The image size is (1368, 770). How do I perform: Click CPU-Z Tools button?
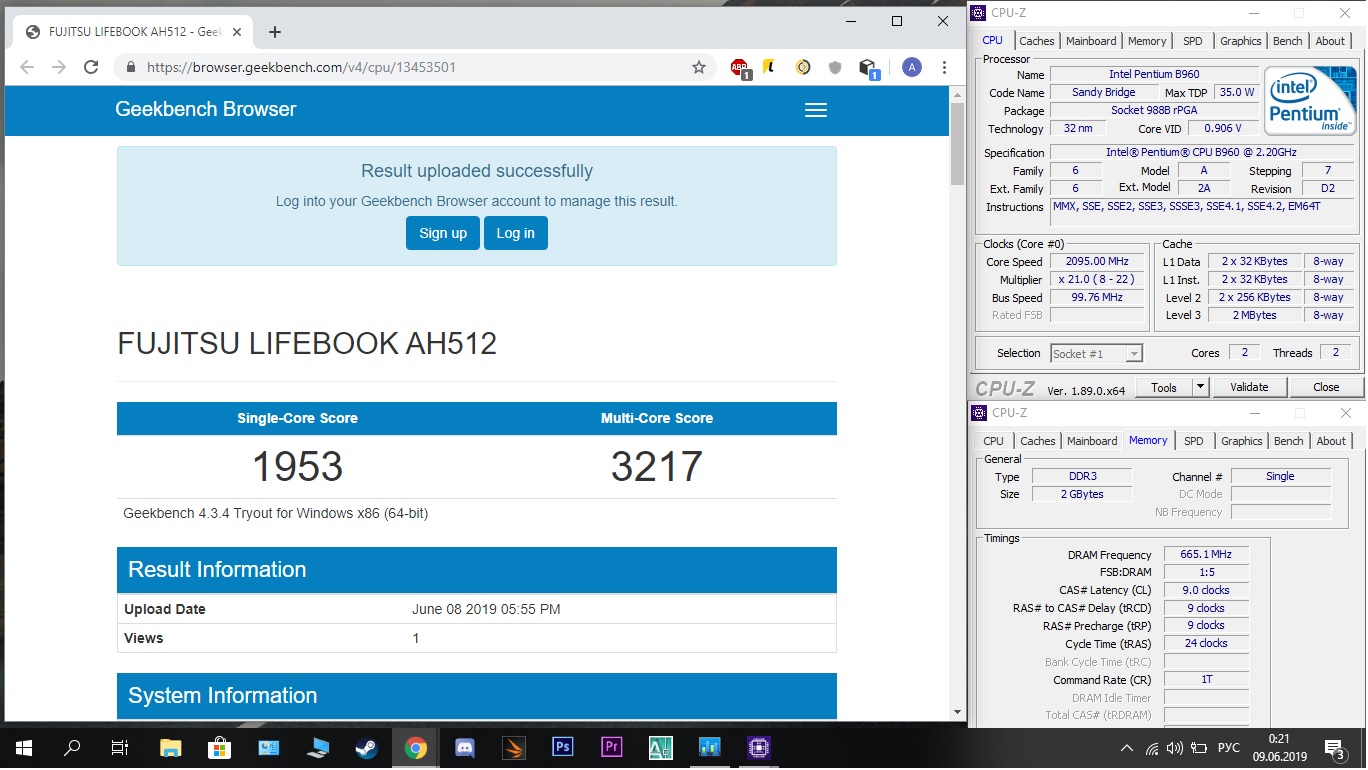1164,387
